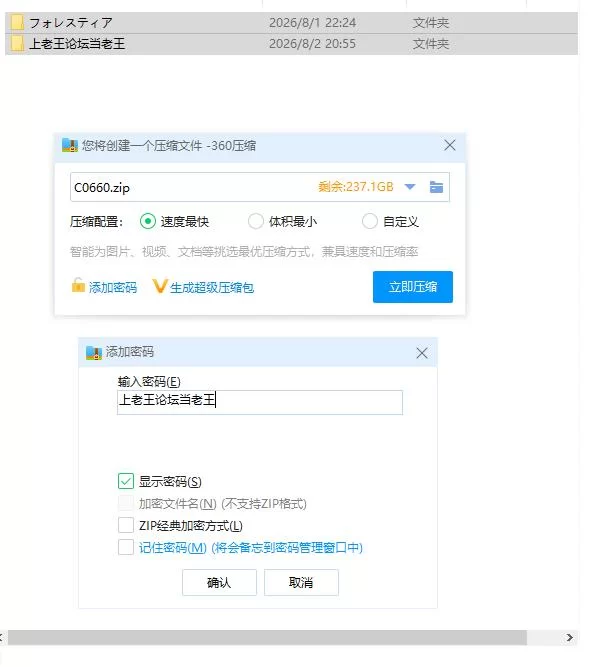
Task: Confirm the password with 确认
Action: point(219,582)
